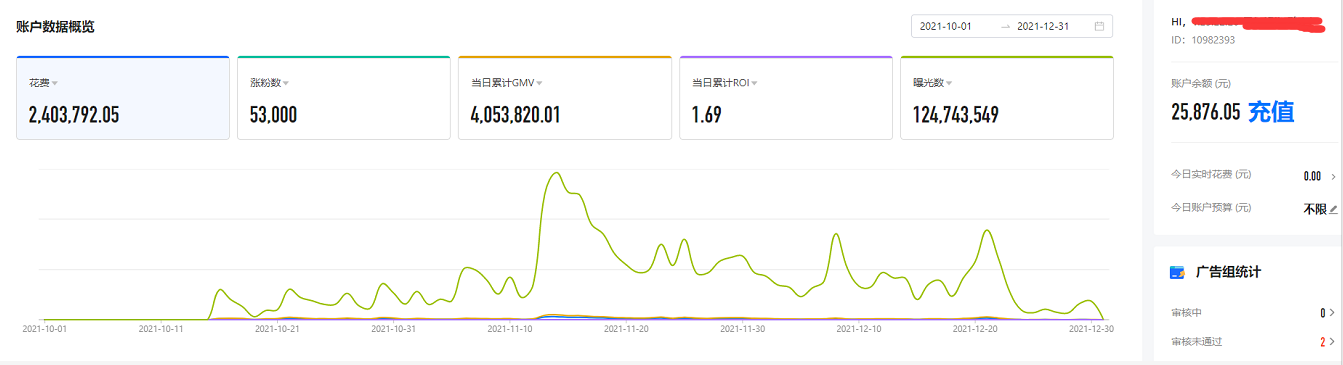This screenshot has height=365, width=1343.
Task: Click the 2021-11-30 axis label
Action: (x=743, y=328)
